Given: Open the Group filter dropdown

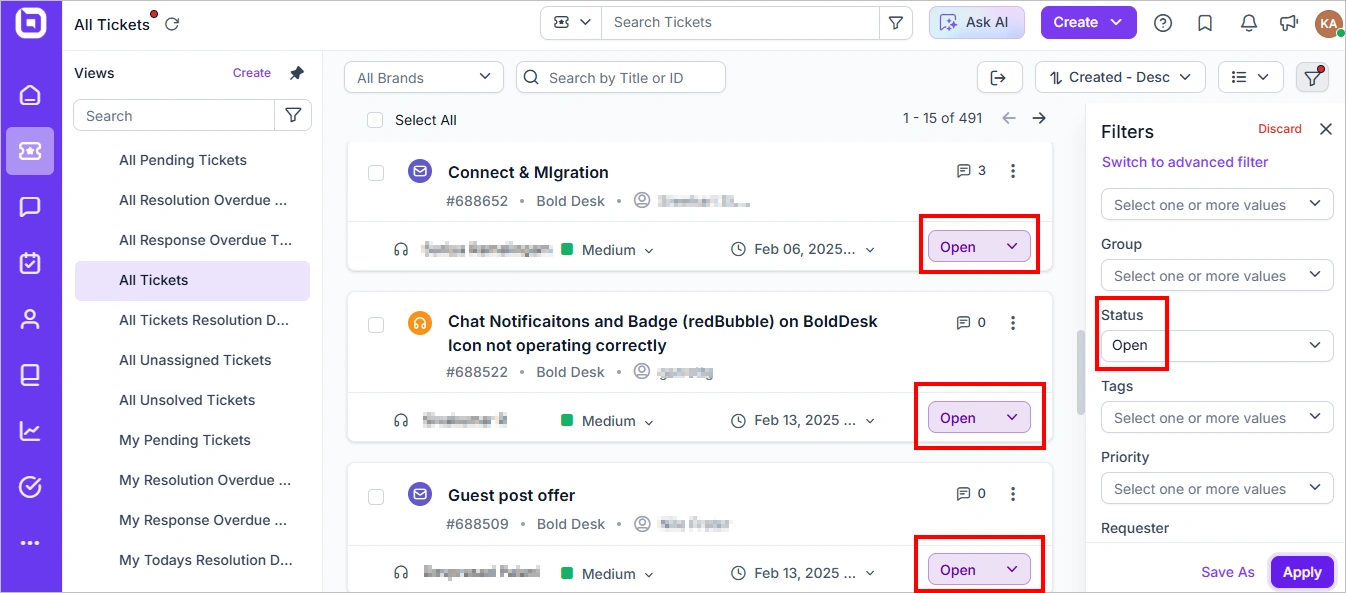Looking at the screenshot, I should click(1217, 276).
